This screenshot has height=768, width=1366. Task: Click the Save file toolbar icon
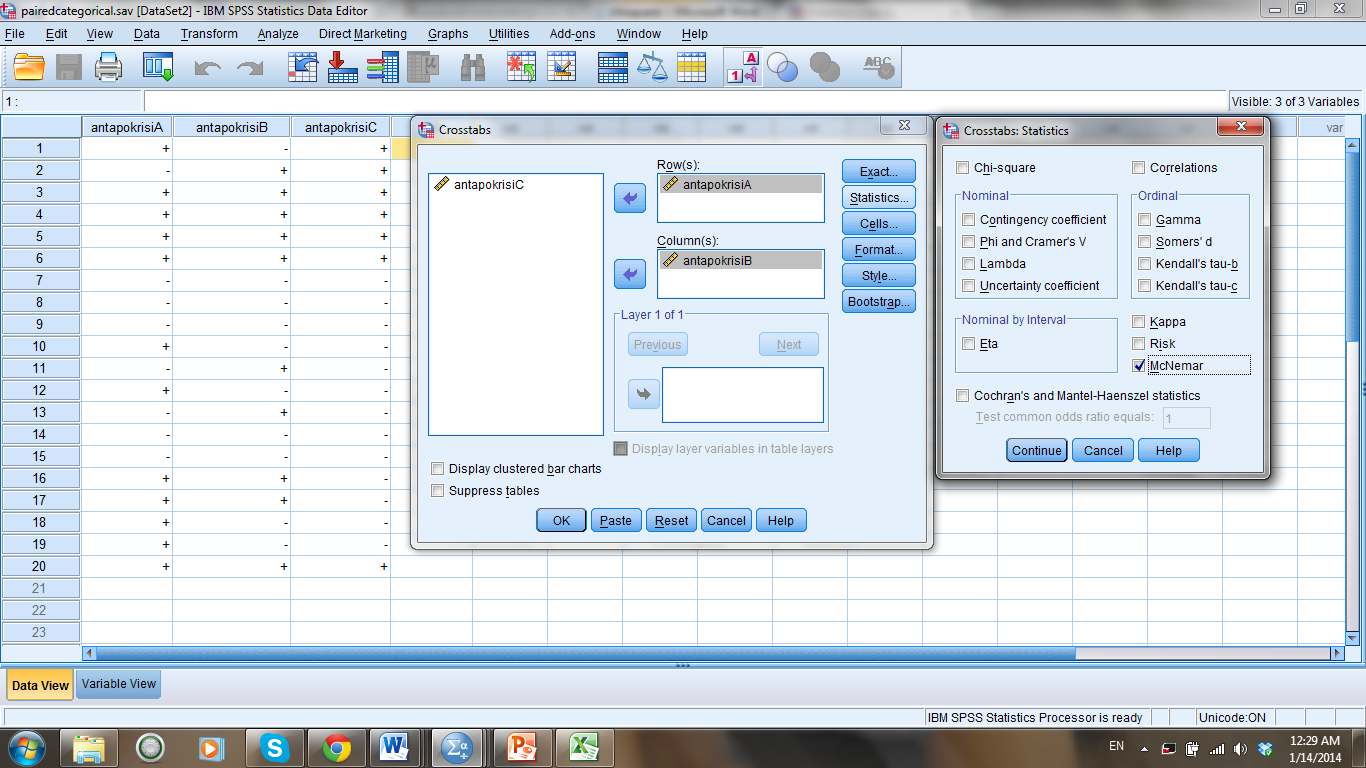(69, 68)
